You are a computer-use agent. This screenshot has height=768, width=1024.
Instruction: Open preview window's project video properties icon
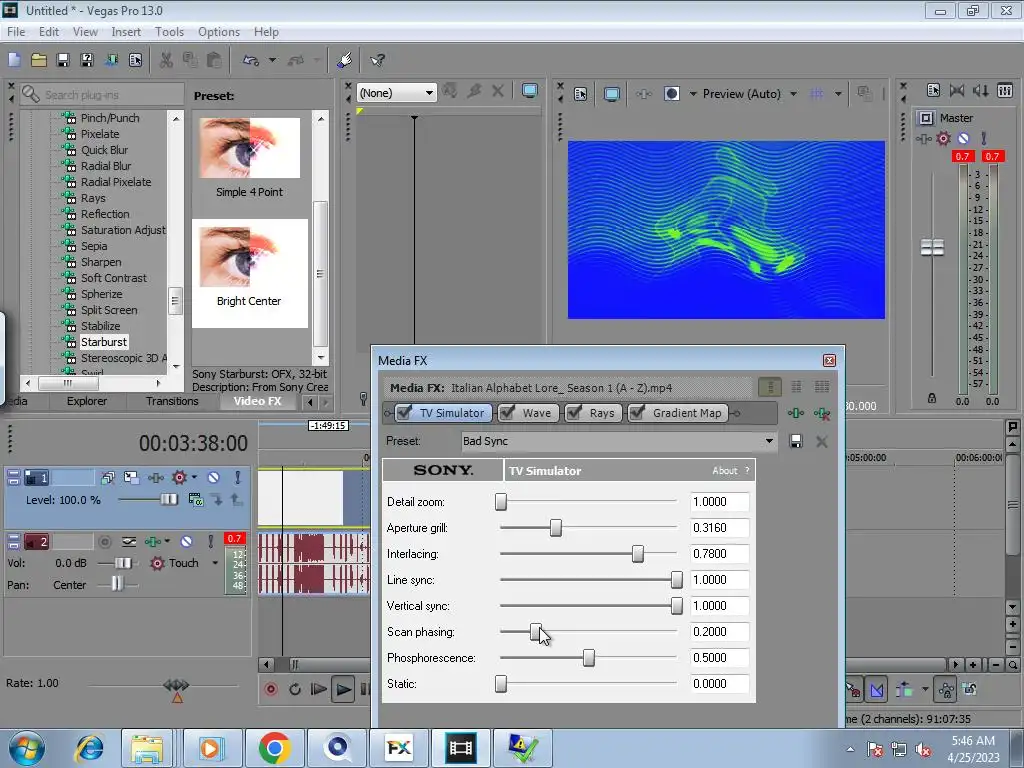pos(580,94)
